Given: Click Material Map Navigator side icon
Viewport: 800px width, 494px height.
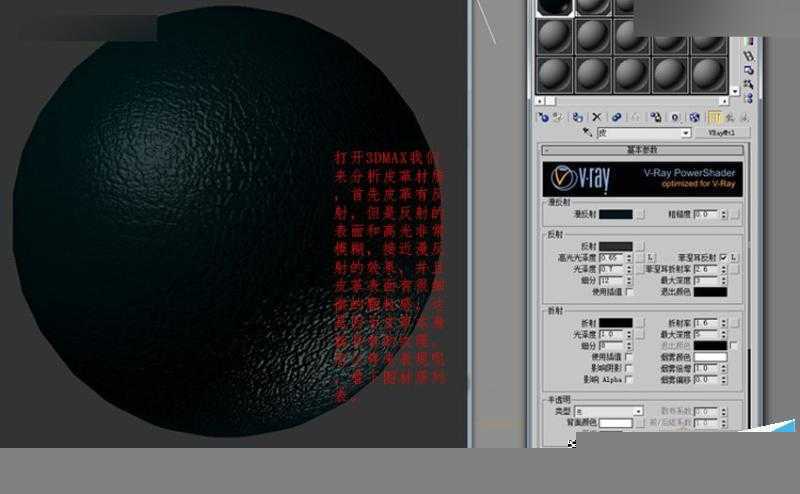Looking at the screenshot, I should click(x=748, y=97).
